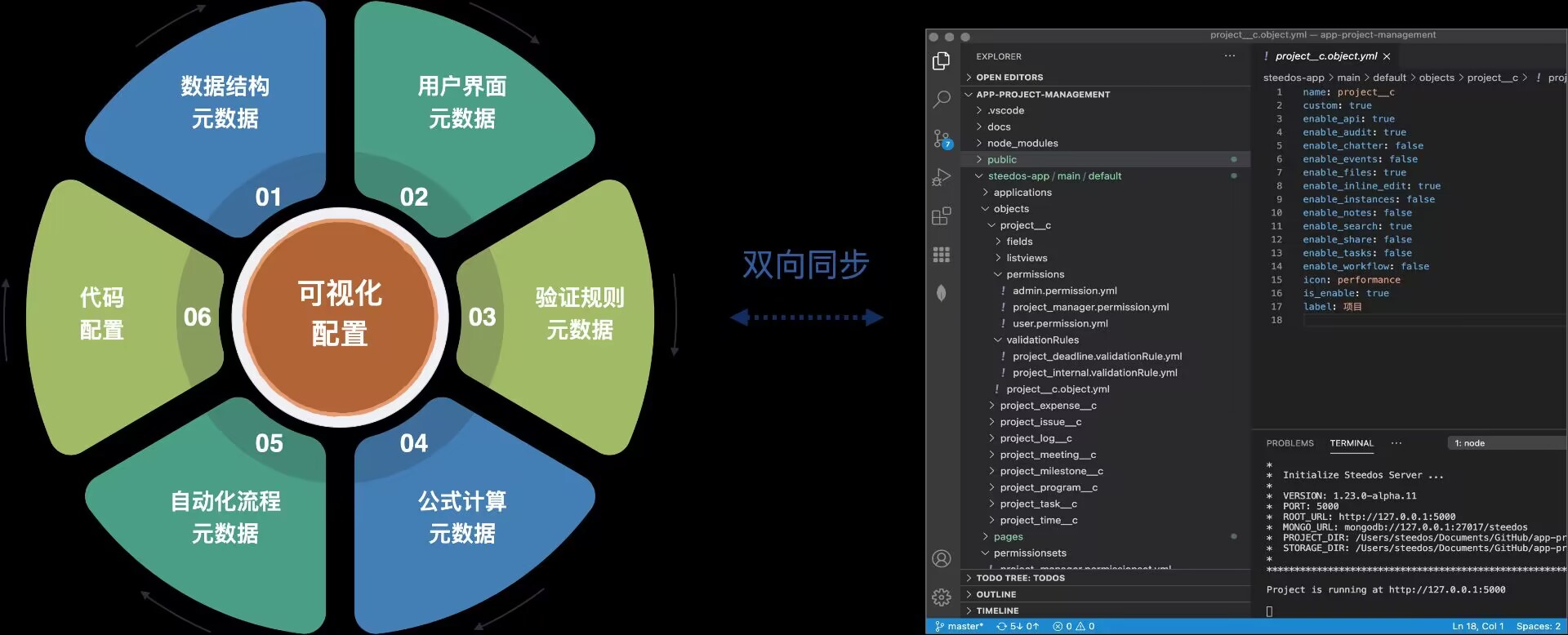Click line 'icon: performance' in editor
Viewport: 1568px width, 635px height.
pyautogui.click(x=1351, y=280)
